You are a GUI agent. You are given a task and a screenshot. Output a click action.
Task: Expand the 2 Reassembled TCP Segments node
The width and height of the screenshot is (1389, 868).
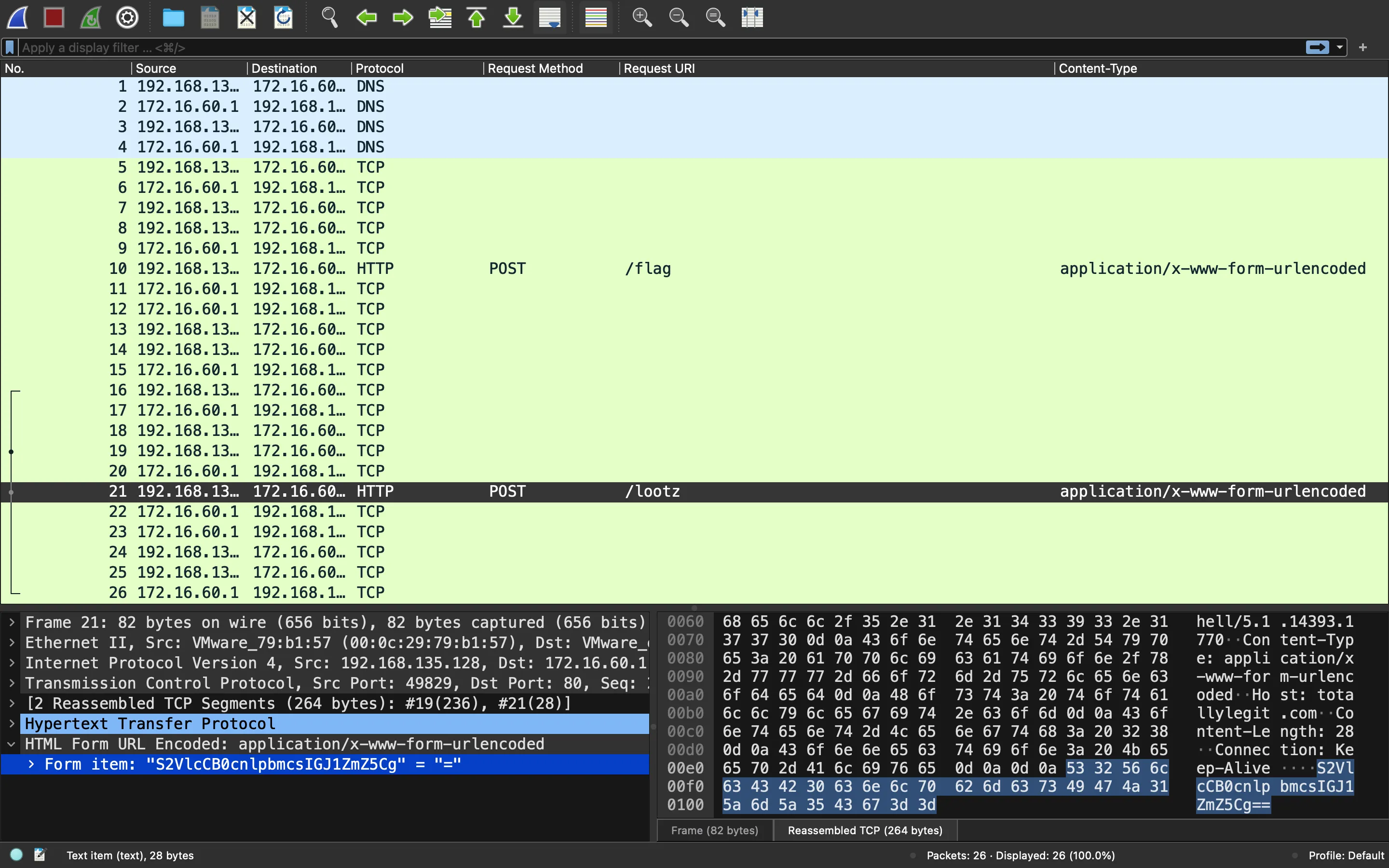pyautogui.click(x=12, y=703)
